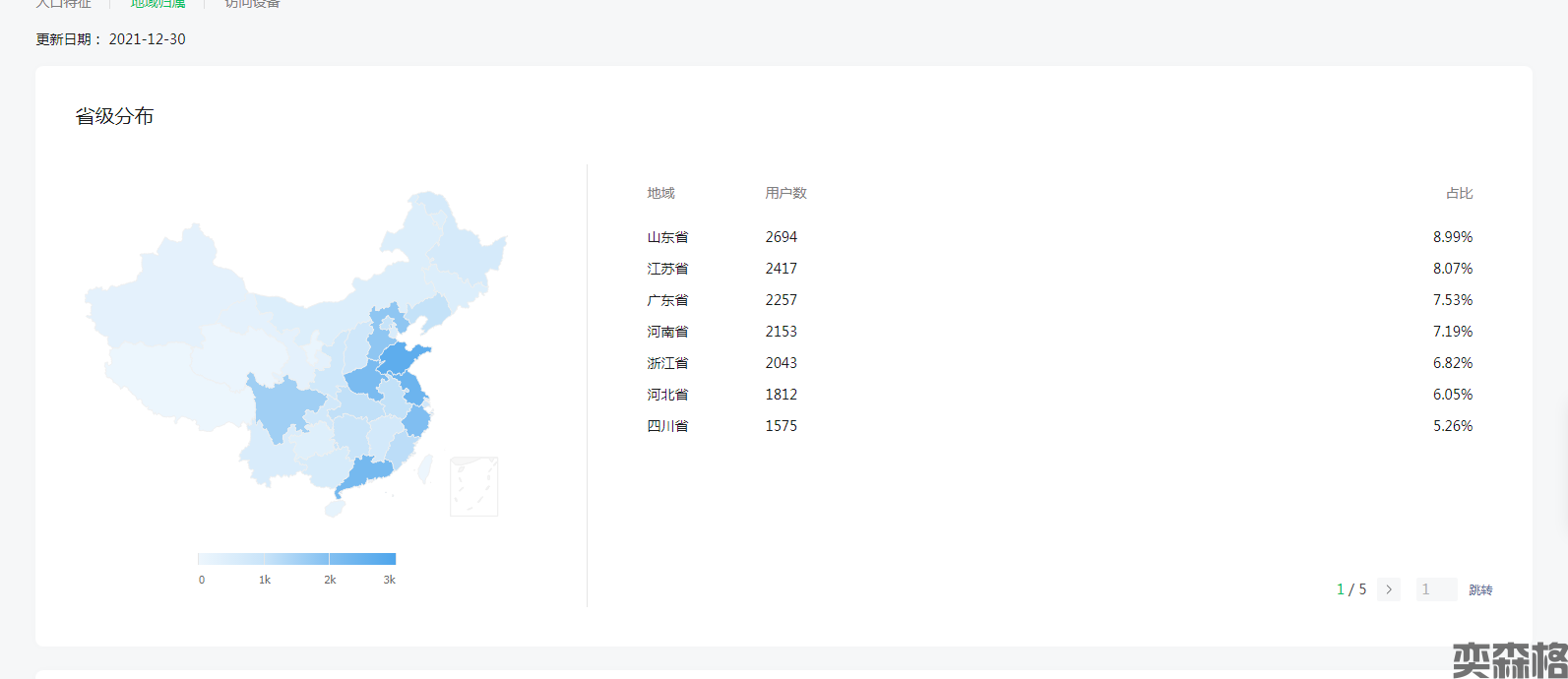
Task: Click the blue gradient legend bar
Action: tap(296, 559)
